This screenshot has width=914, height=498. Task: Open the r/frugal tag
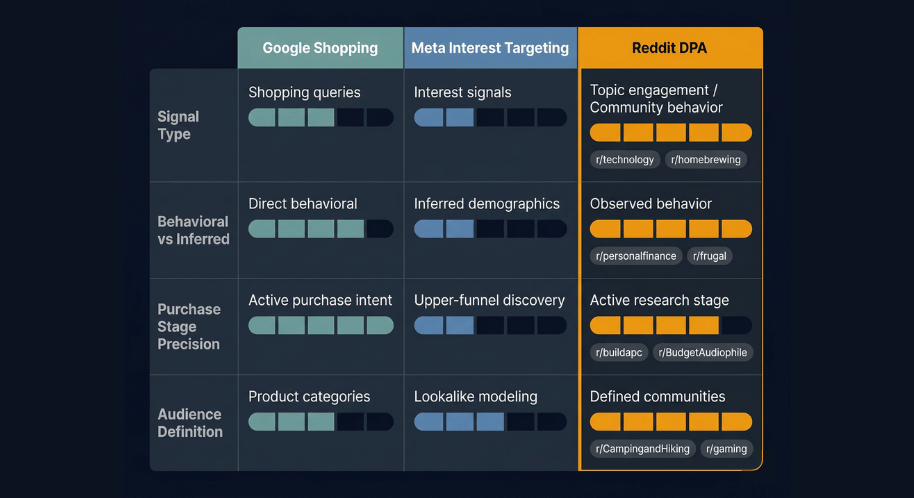pyautogui.click(x=709, y=256)
